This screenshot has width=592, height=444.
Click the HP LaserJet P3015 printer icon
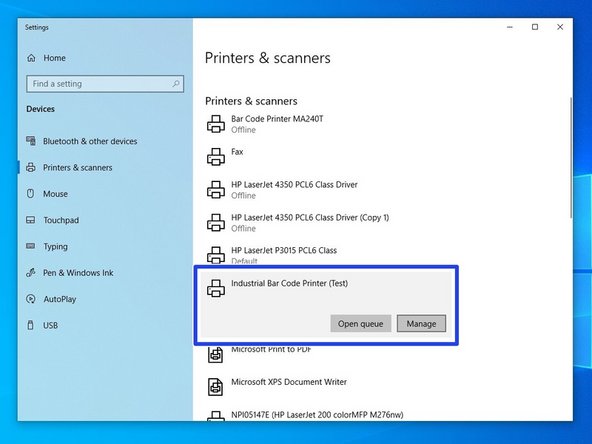click(x=216, y=255)
